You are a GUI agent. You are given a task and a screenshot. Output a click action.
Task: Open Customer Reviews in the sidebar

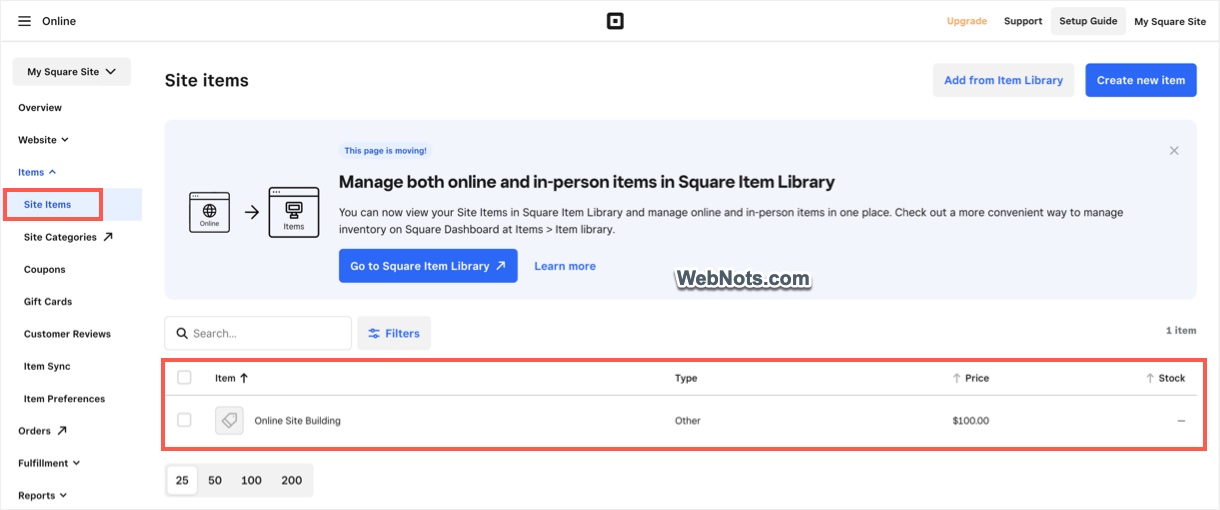click(67, 334)
